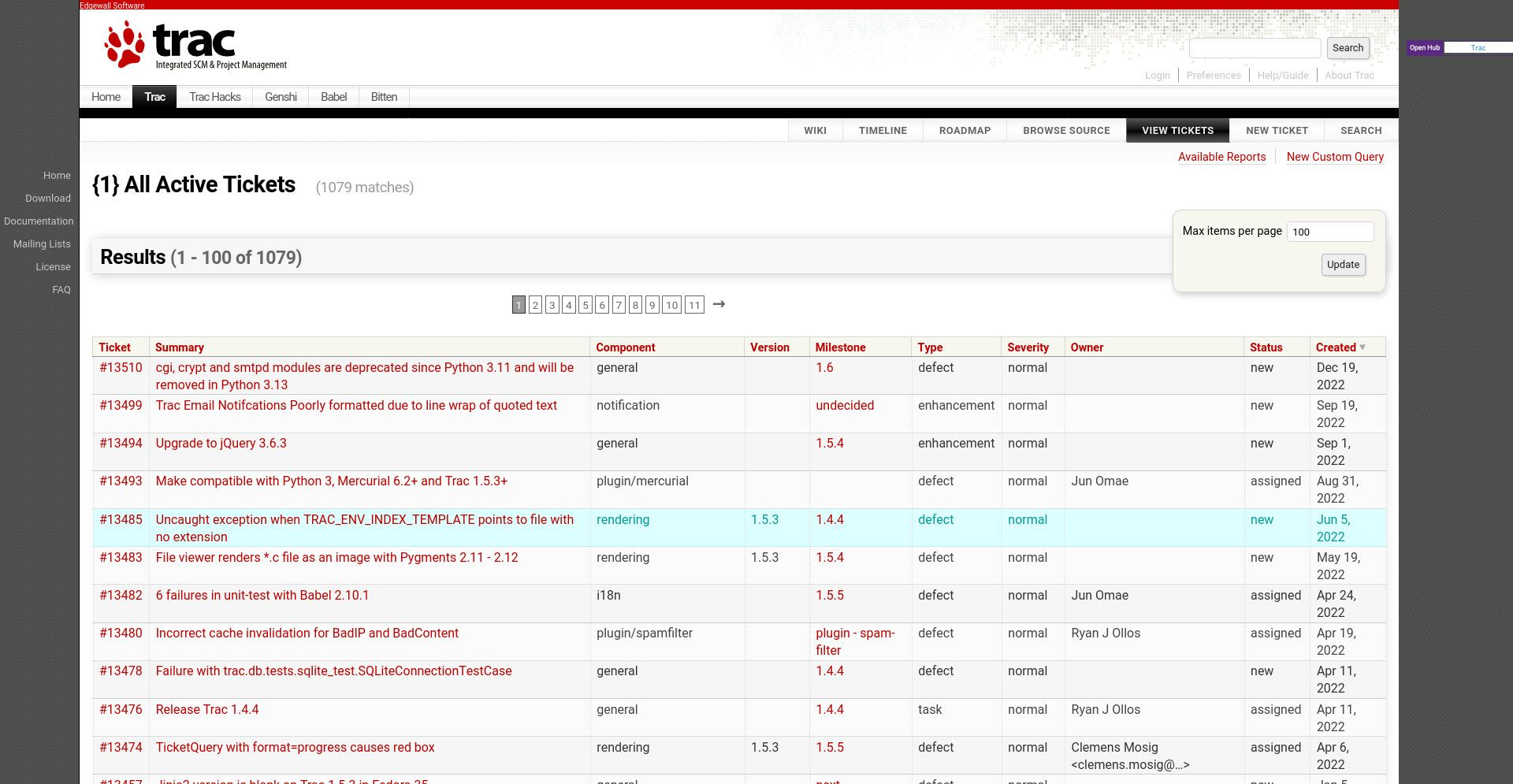
Task: Click the Trac paw print logo
Action: pyautogui.click(x=125, y=44)
